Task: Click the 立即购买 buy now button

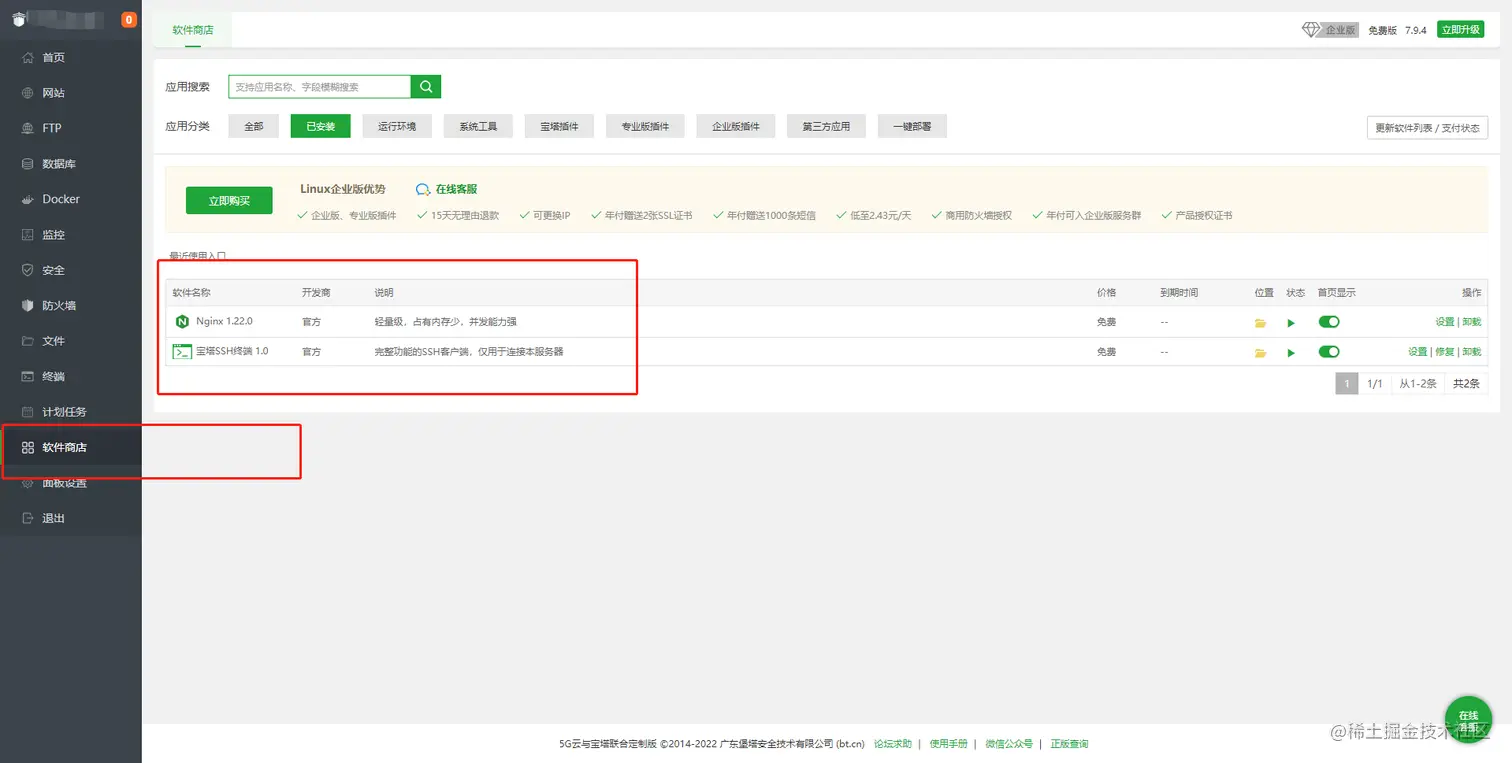Action: pos(229,200)
